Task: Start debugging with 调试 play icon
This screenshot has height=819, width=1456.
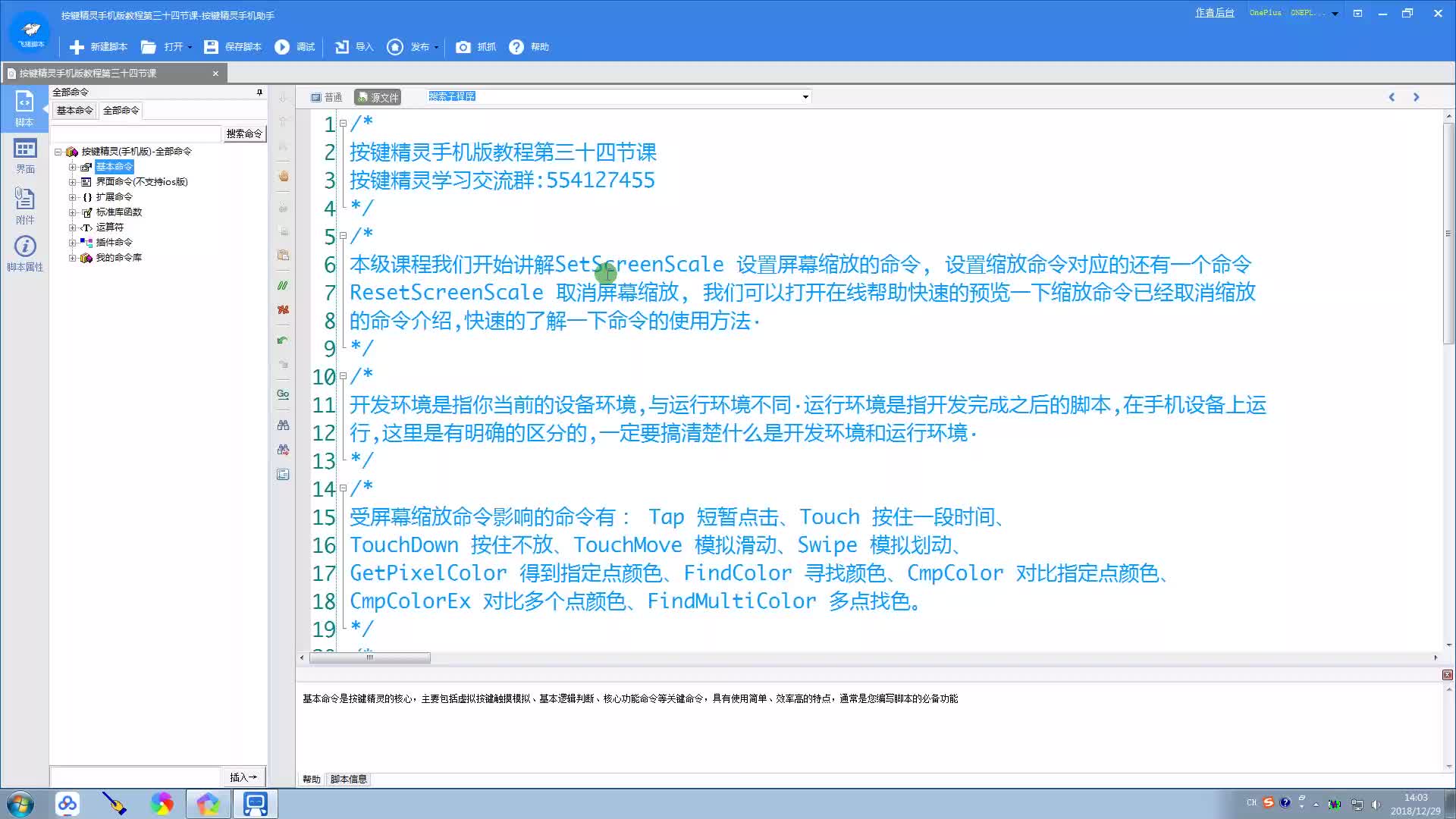Action: click(282, 47)
